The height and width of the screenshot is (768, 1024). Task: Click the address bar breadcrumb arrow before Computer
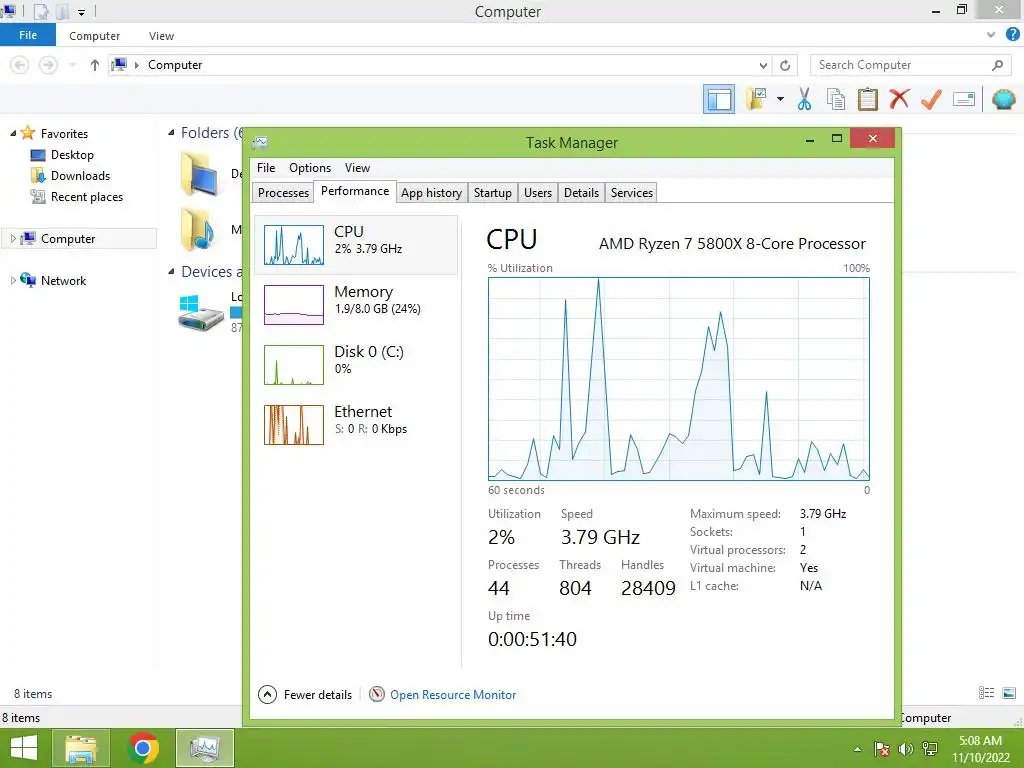point(137,65)
